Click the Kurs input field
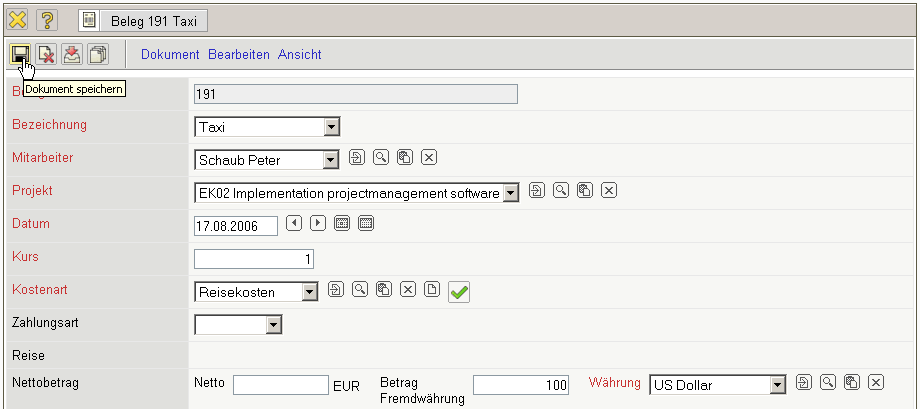The image size is (920, 409). pyautogui.click(x=254, y=259)
